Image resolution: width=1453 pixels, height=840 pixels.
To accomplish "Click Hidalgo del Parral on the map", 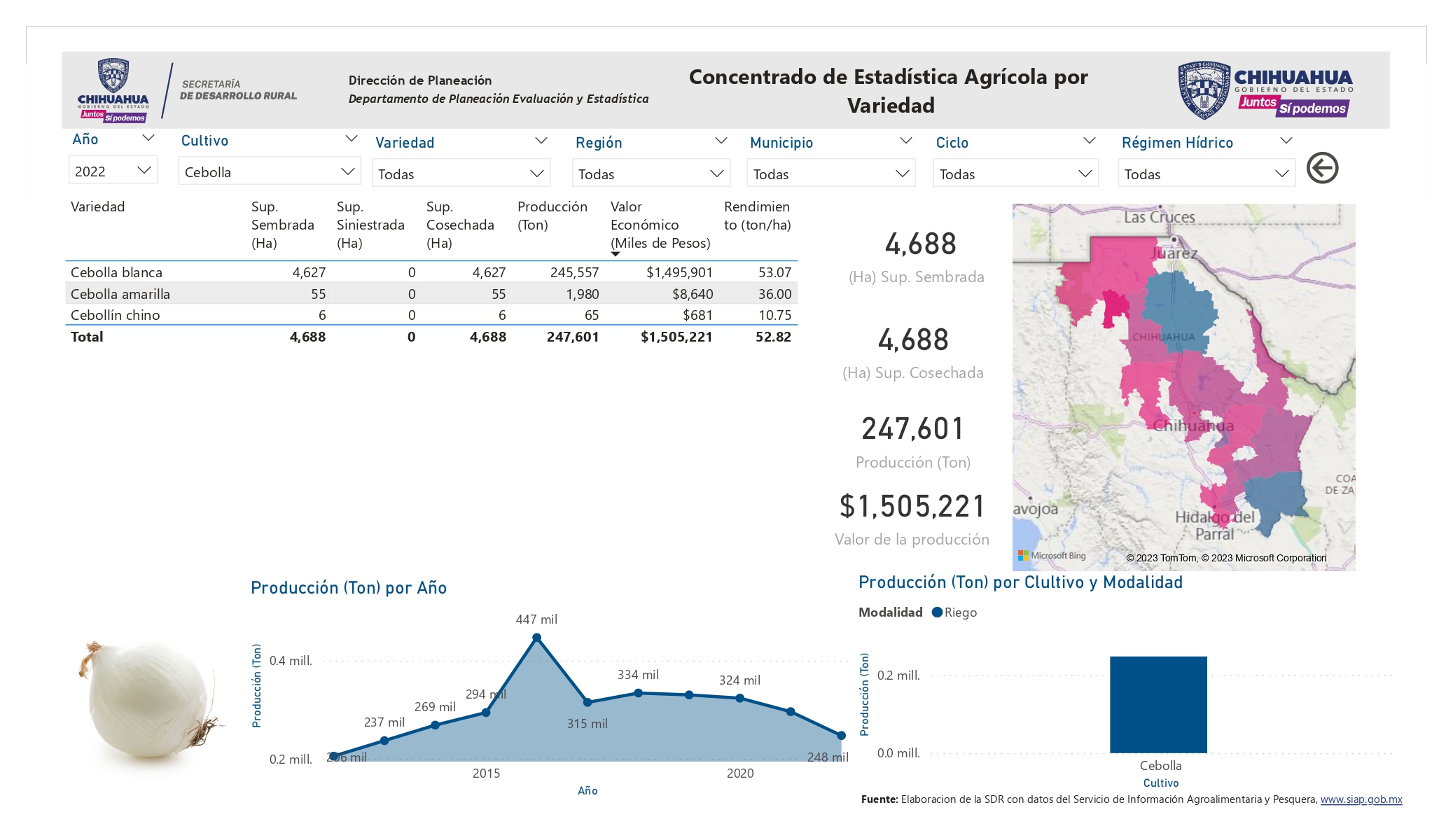I will click(1215, 526).
